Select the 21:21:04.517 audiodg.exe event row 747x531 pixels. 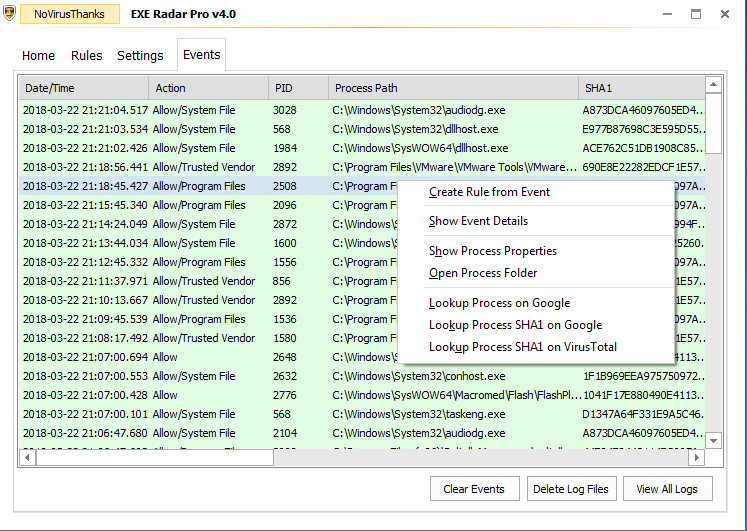pyautogui.click(x=362, y=110)
